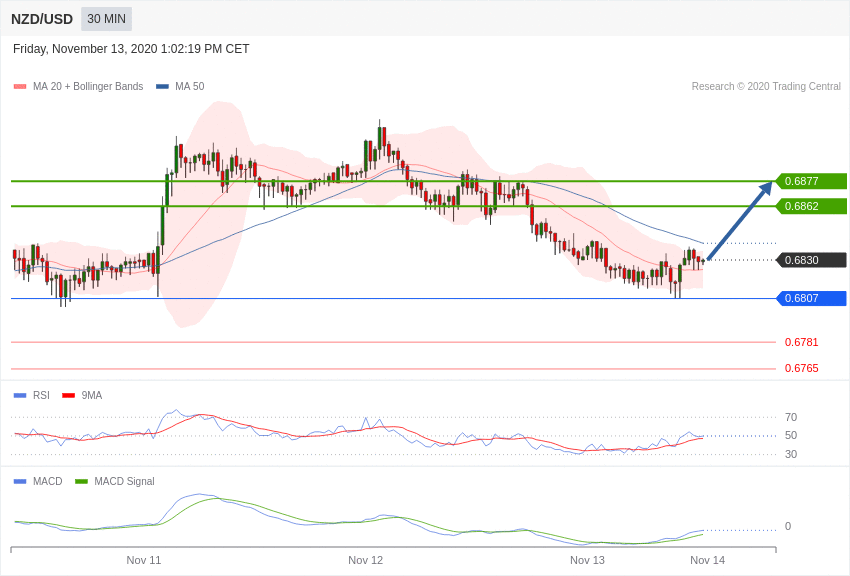Click the RSI 50 axis value
The image size is (850, 576).
tap(791, 435)
